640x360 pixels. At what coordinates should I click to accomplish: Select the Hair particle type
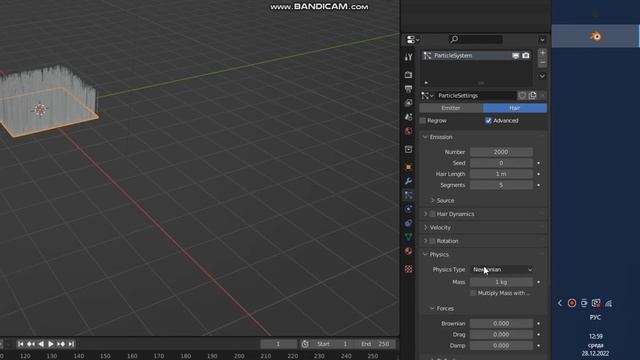(515, 108)
